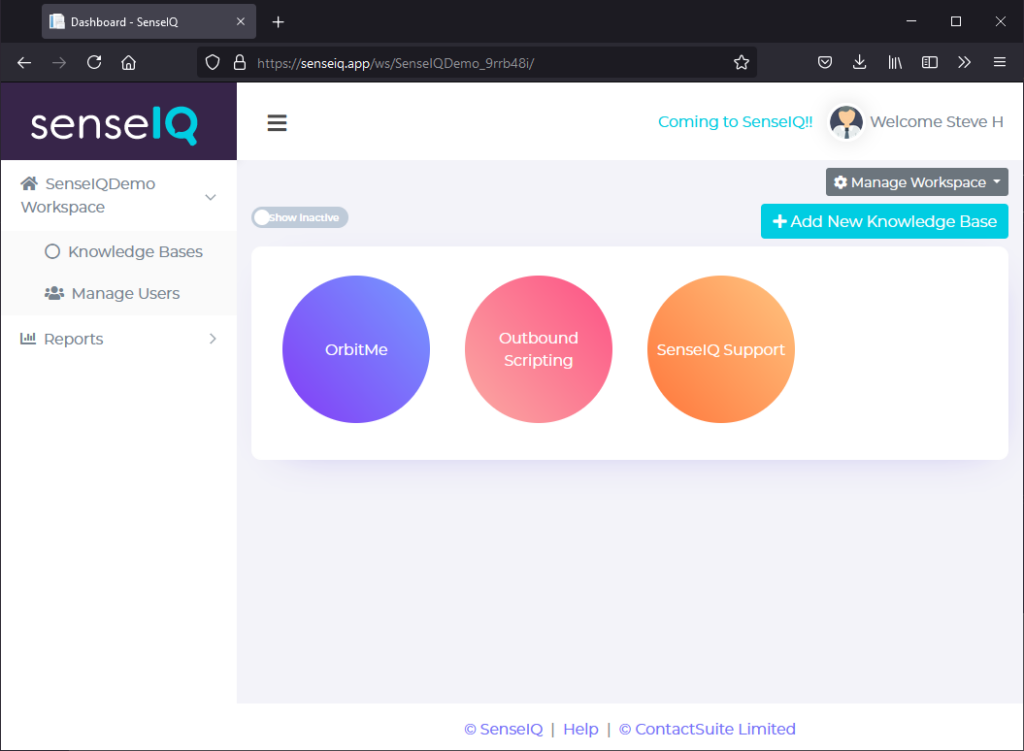Open the hamburger navigation menu
The height and width of the screenshot is (751, 1024).
[x=277, y=122]
